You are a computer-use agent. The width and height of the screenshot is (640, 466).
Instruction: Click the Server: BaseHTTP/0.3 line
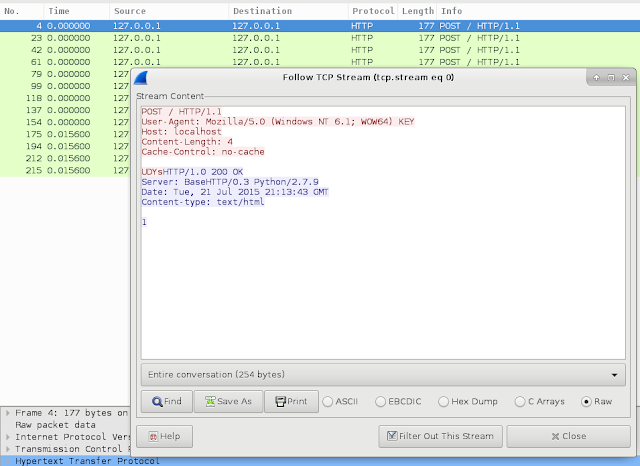(230, 182)
